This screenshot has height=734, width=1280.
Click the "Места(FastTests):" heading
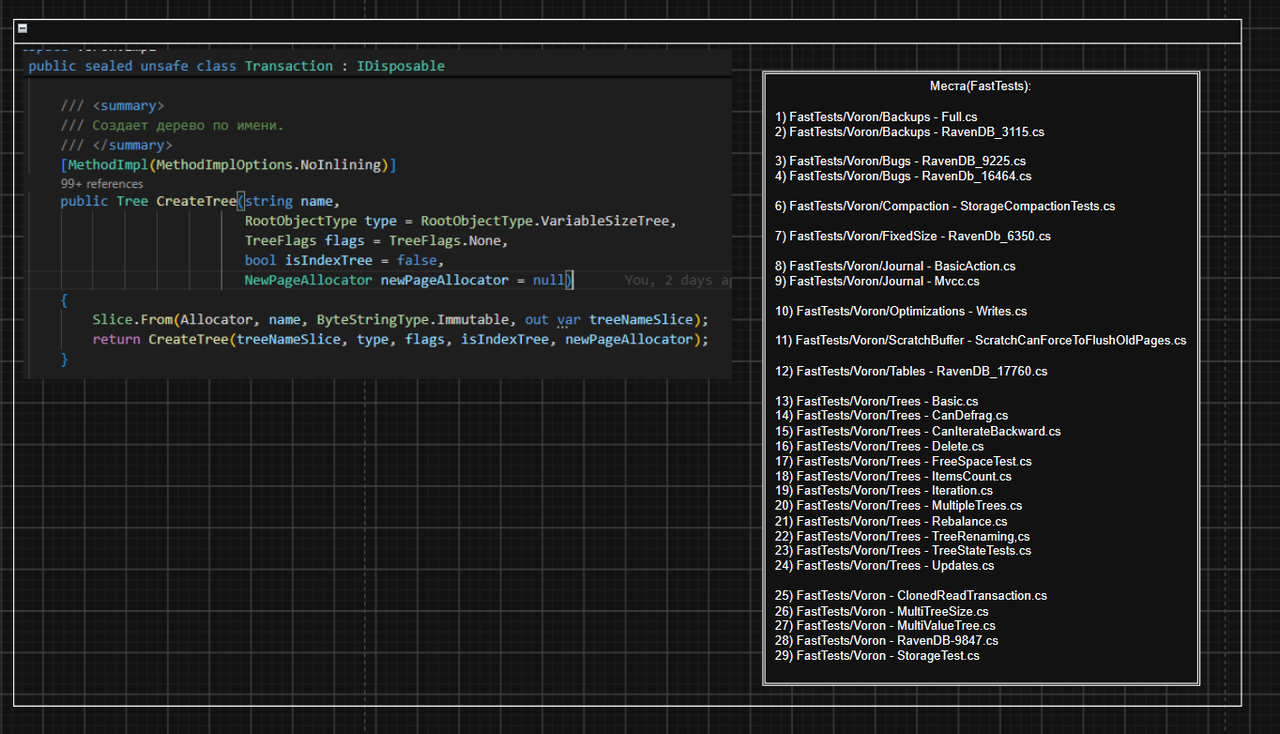(x=980, y=86)
